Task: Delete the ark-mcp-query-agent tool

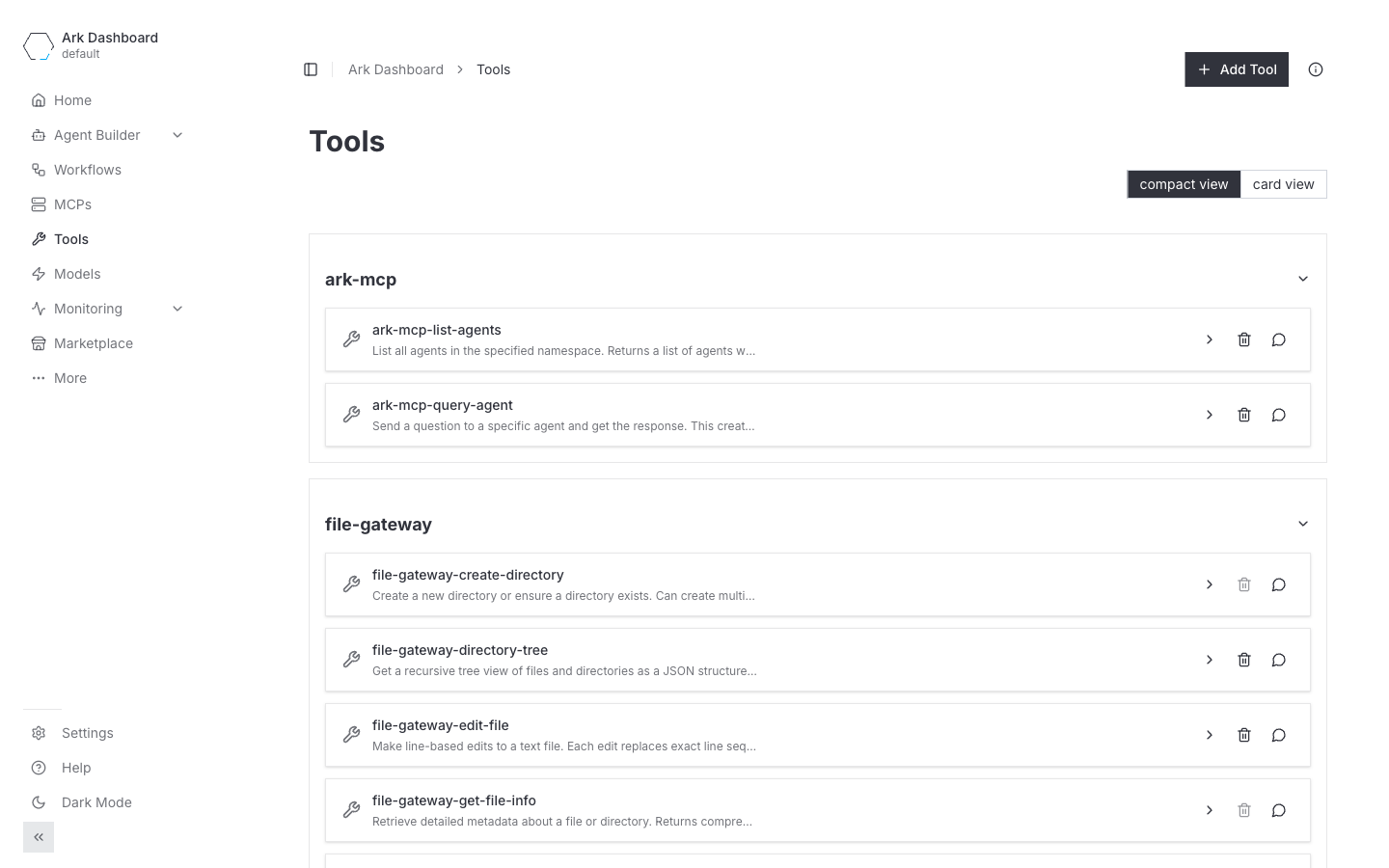Action: [x=1244, y=415]
